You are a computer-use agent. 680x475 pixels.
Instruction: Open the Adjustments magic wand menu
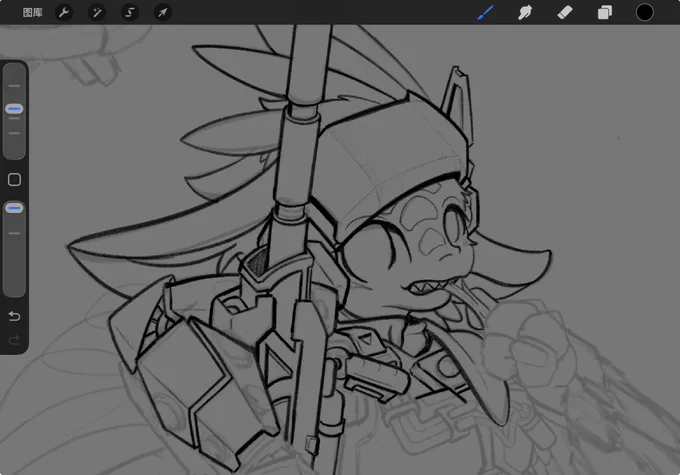[97, 13]
